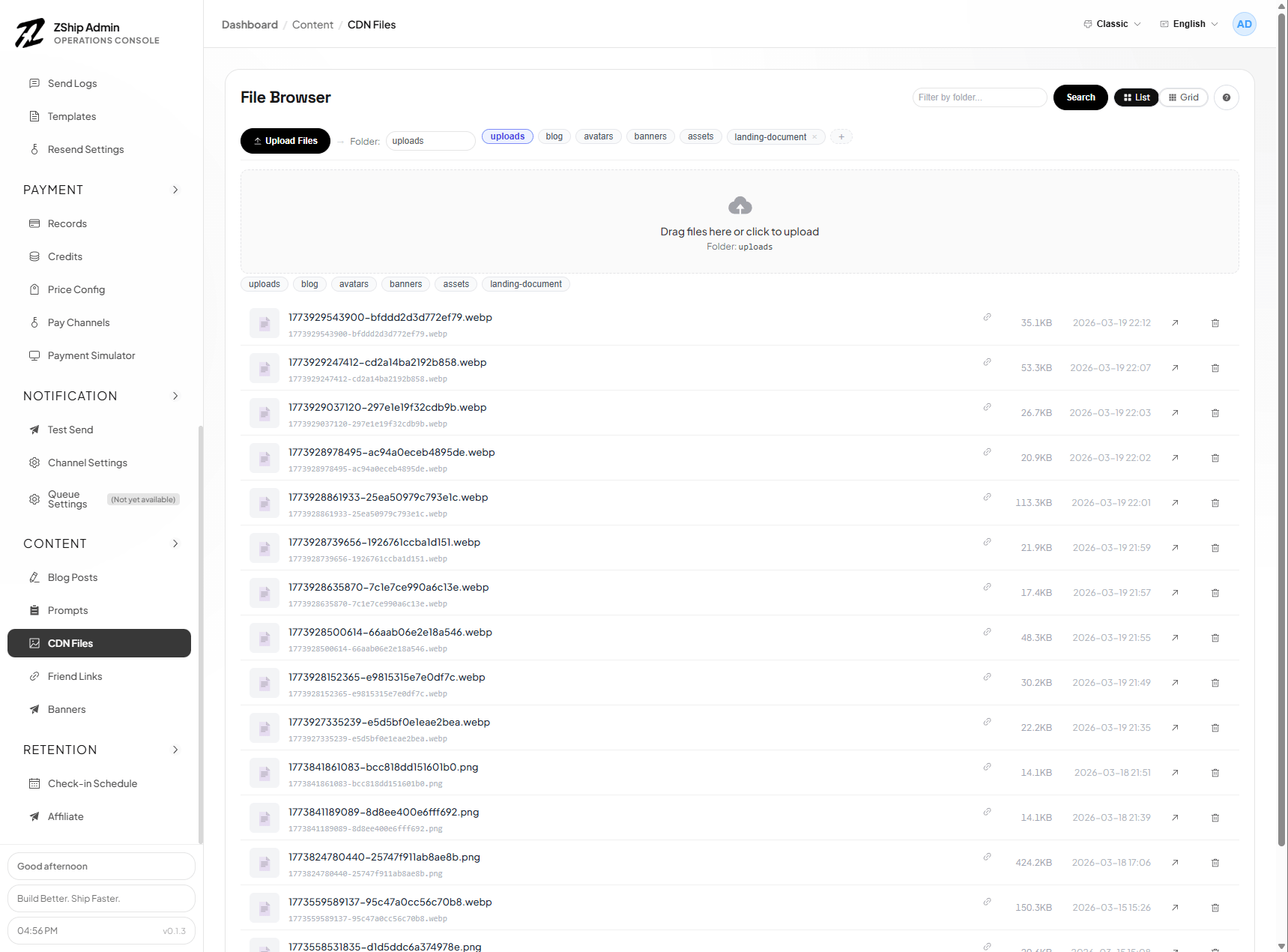Collapse the PAYMENT sidebar section
Image resolution: width=1288 pixels, height=952 pixels.
[175, 190]
